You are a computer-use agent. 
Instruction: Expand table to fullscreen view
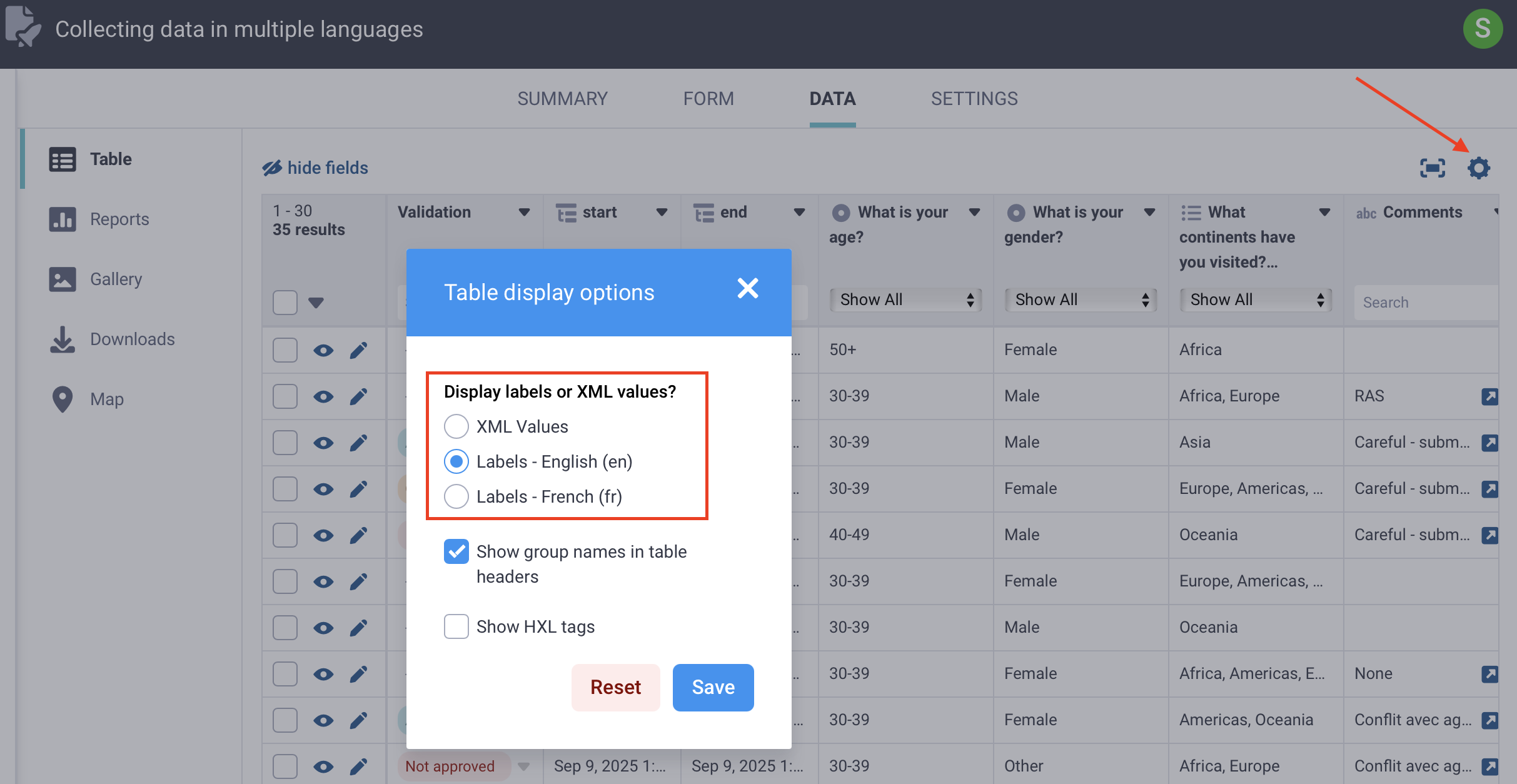pyautogui.click(x=1433, y=168)
